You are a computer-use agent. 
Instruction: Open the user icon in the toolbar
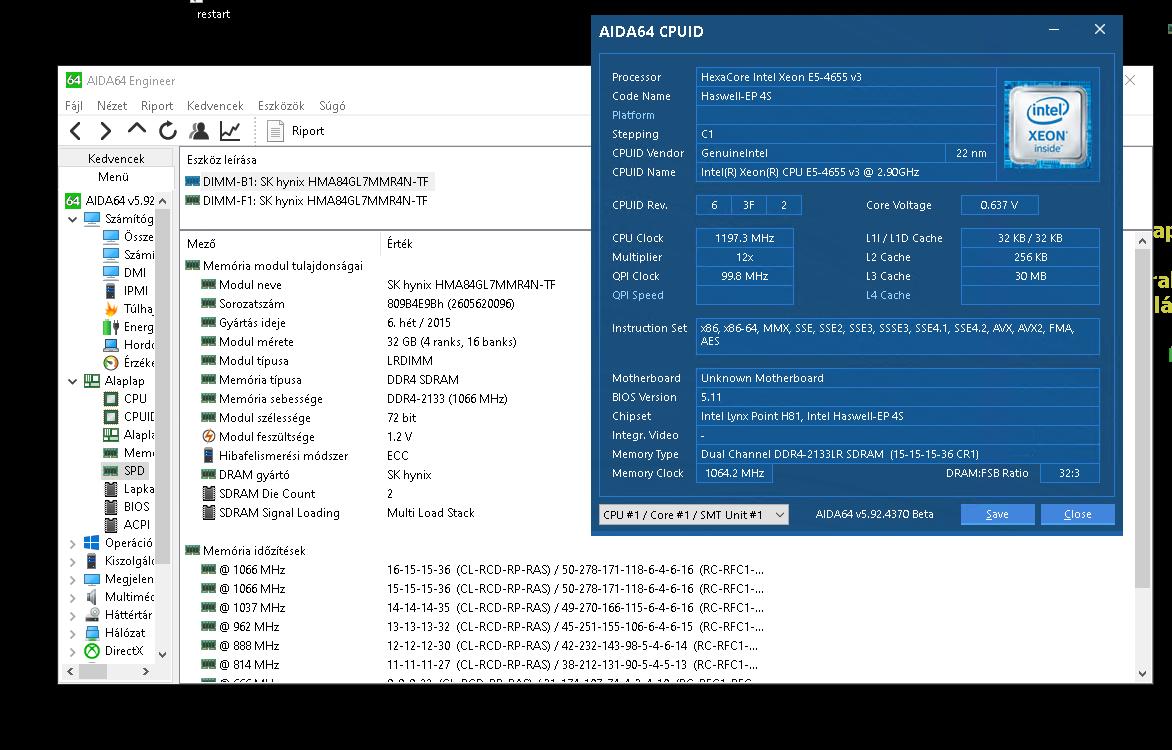199,131
